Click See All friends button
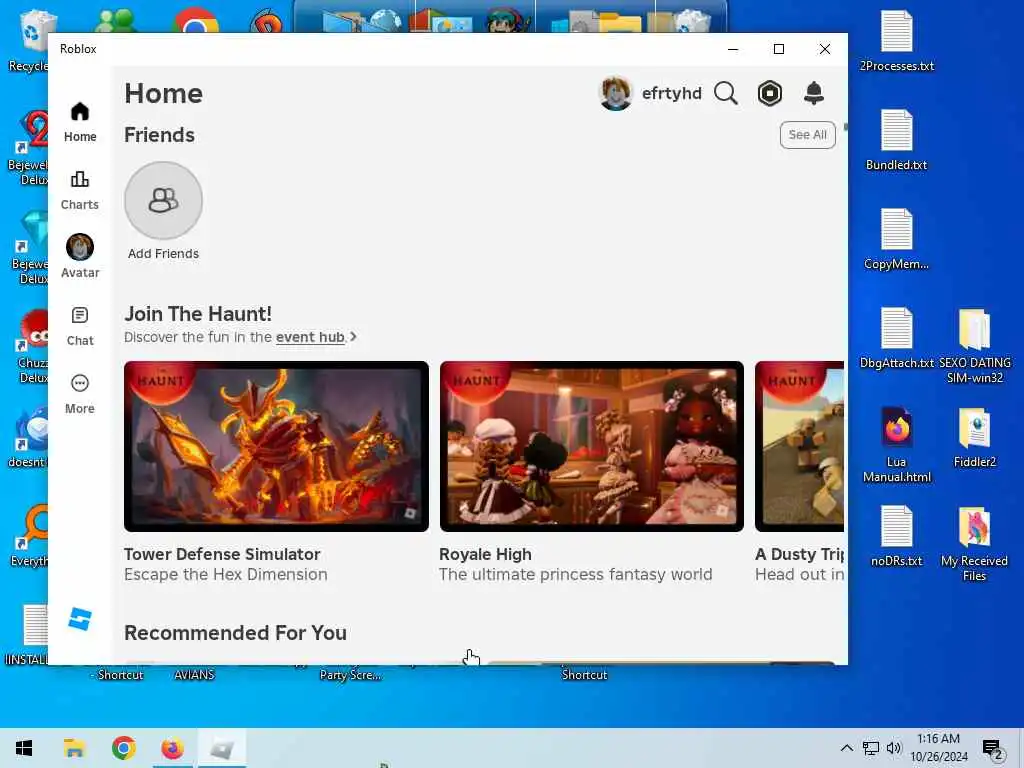 (807, 135)
